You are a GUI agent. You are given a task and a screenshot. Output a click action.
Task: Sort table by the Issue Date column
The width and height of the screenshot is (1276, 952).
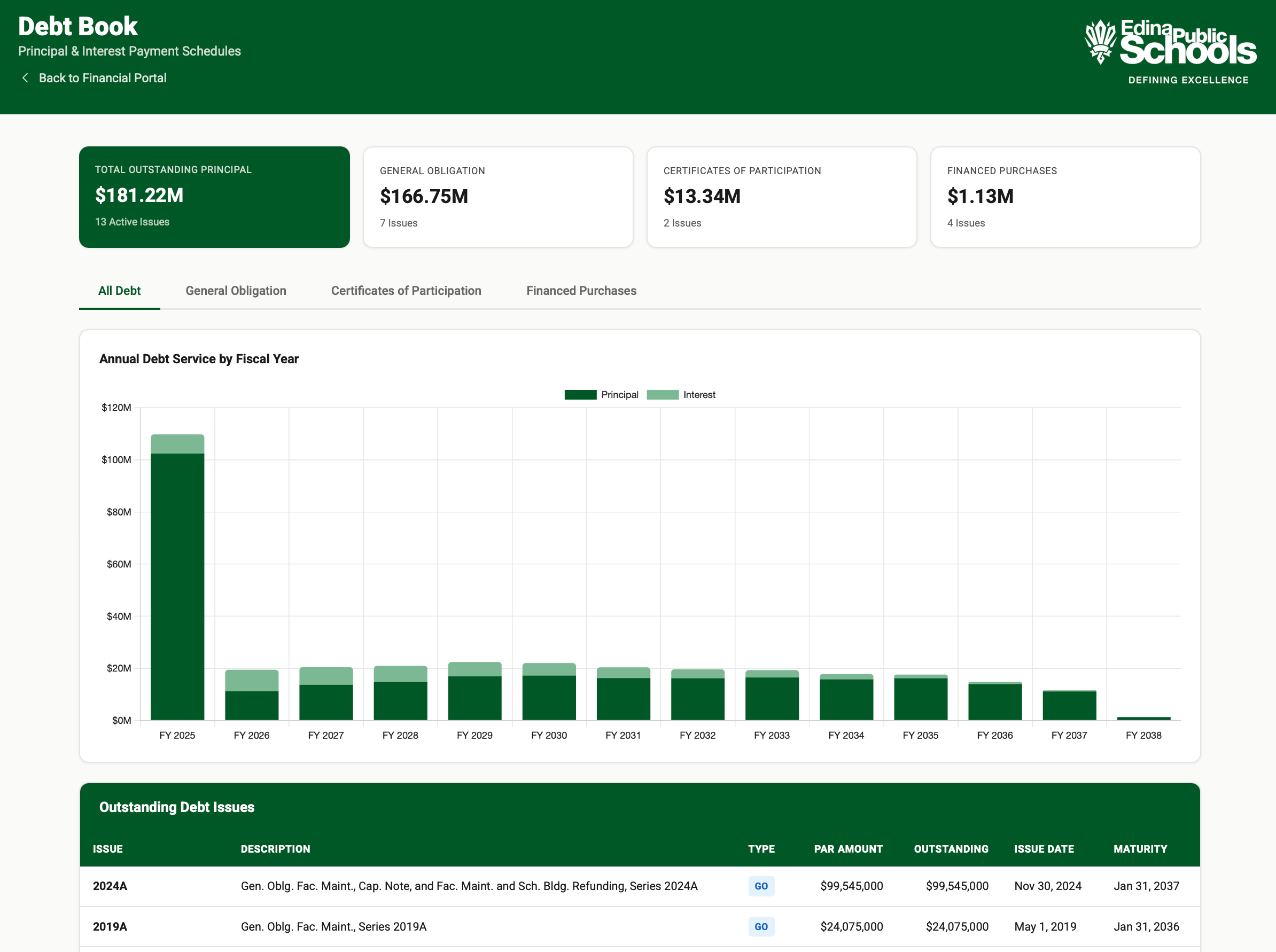pyautogui.click(x=1044, y=848)
